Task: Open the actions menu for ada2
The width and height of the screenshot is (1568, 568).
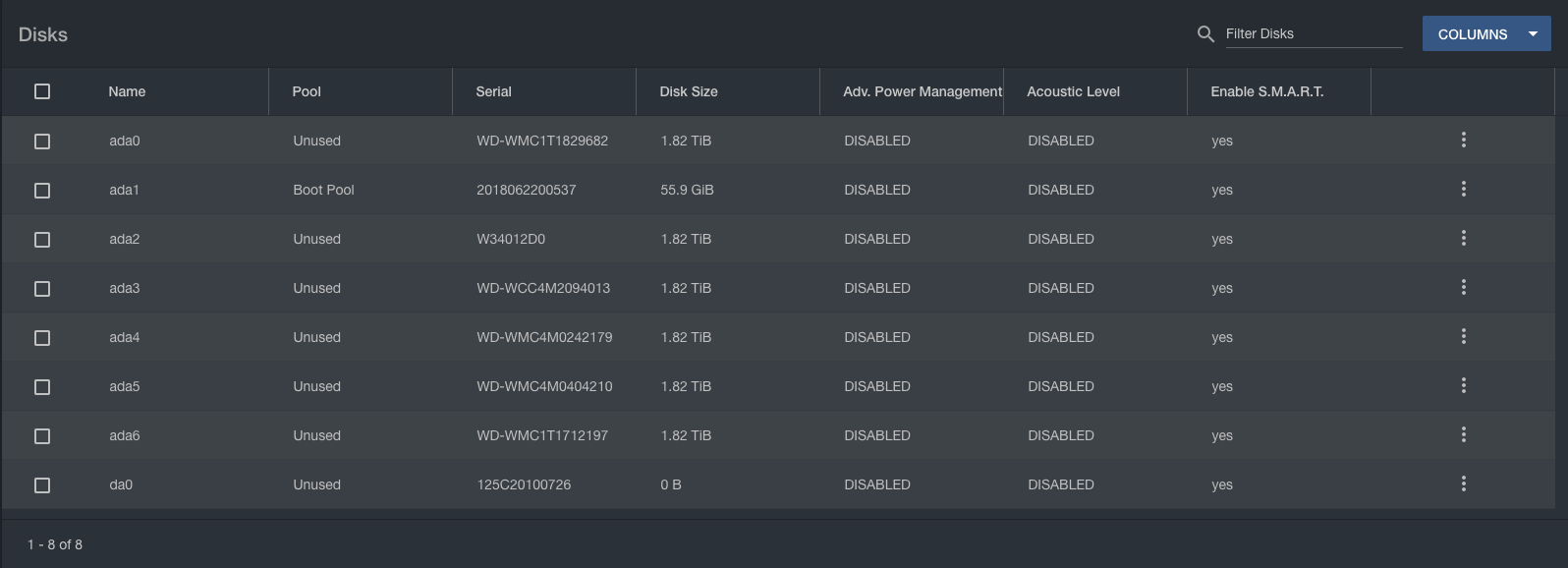Action: pyautogui.click(x=1463, y=239)
